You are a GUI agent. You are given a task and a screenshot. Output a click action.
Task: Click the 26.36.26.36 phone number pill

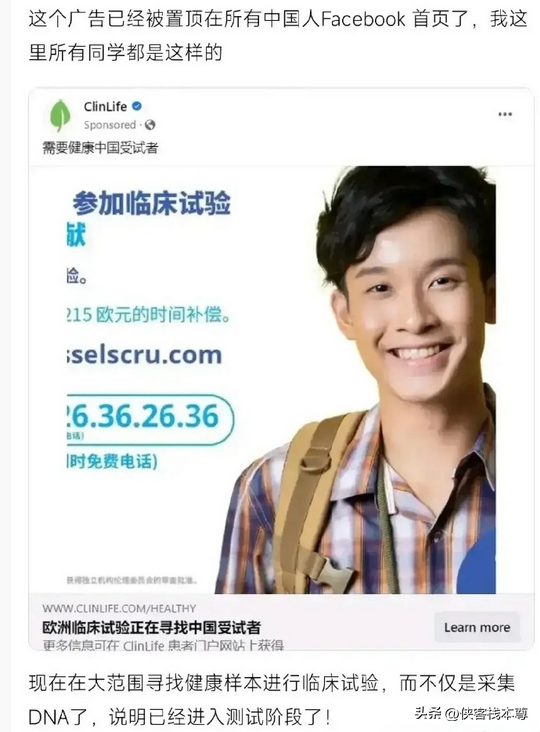[150, 419]
